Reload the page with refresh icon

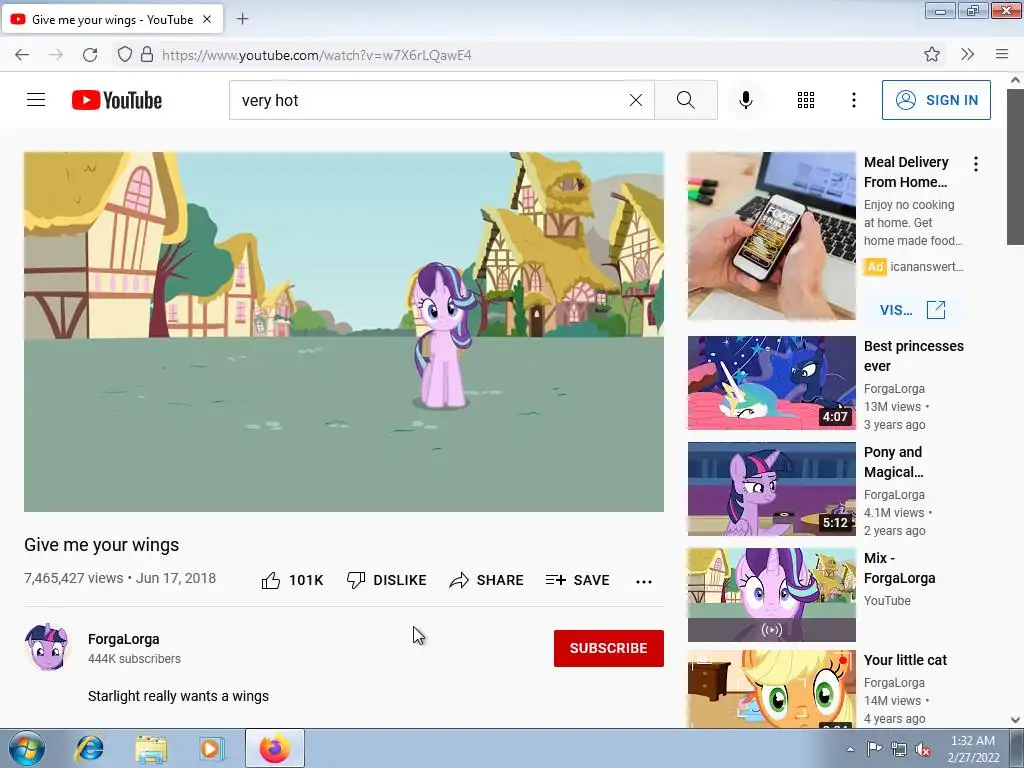tap(90, 55)
